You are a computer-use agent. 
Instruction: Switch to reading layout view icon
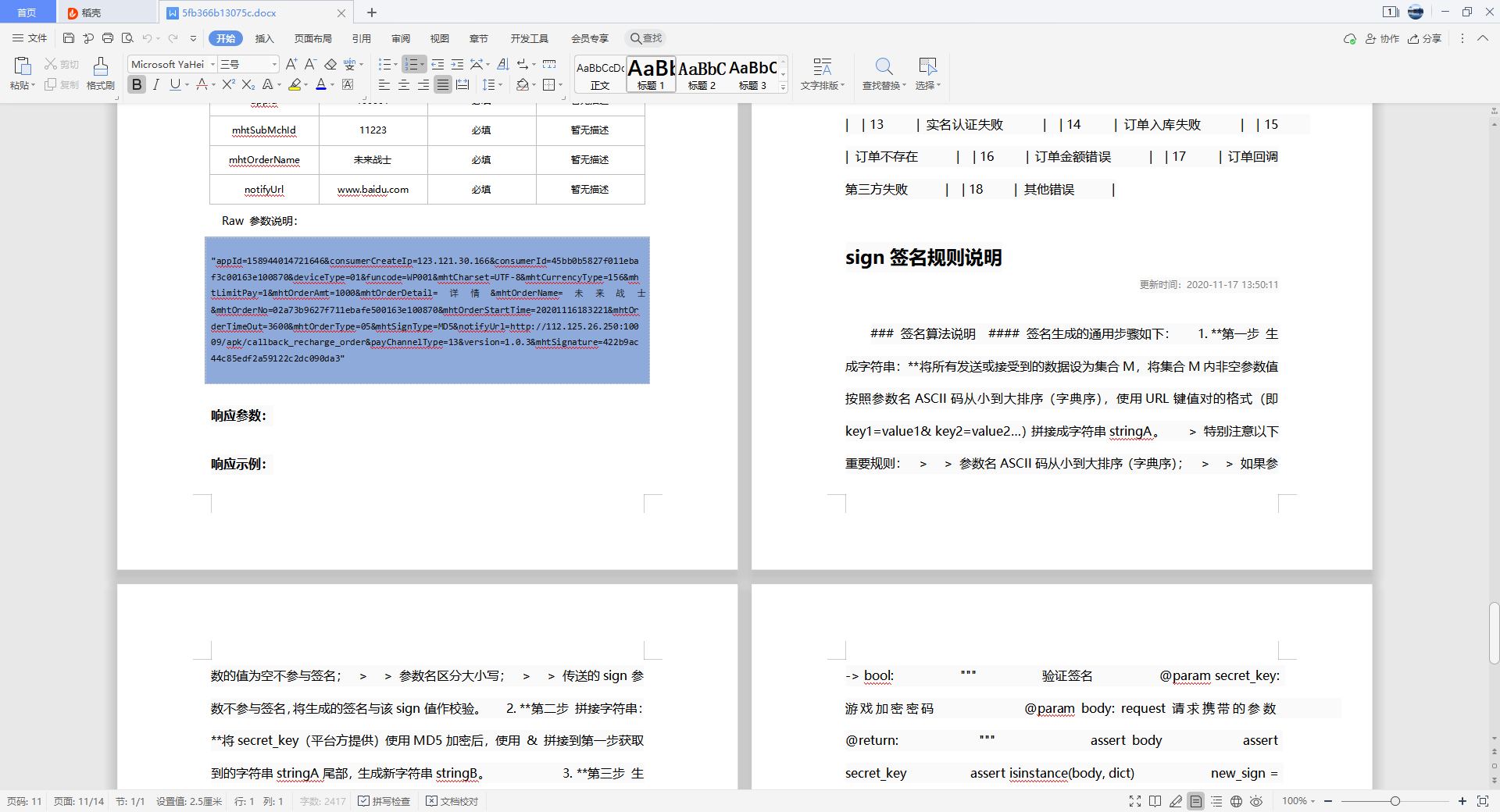(x=1155, y=801)
